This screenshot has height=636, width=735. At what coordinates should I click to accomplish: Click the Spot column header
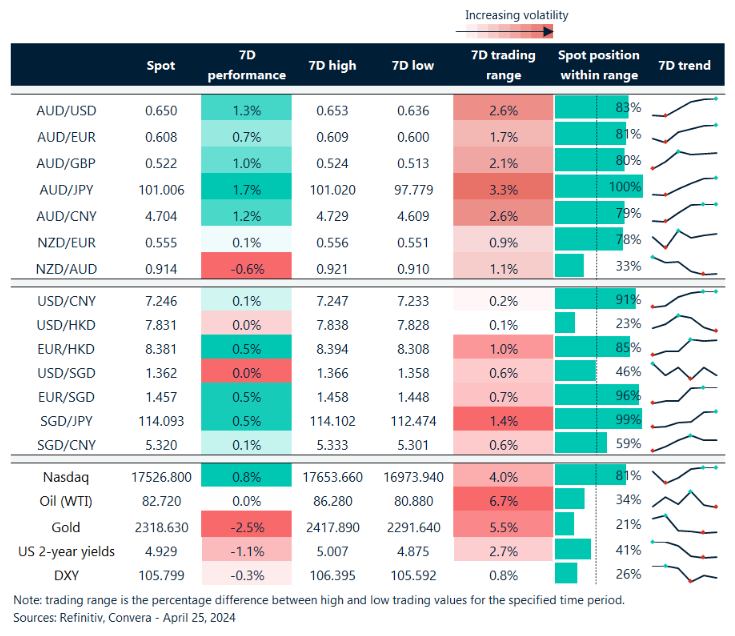click(160, 66)
